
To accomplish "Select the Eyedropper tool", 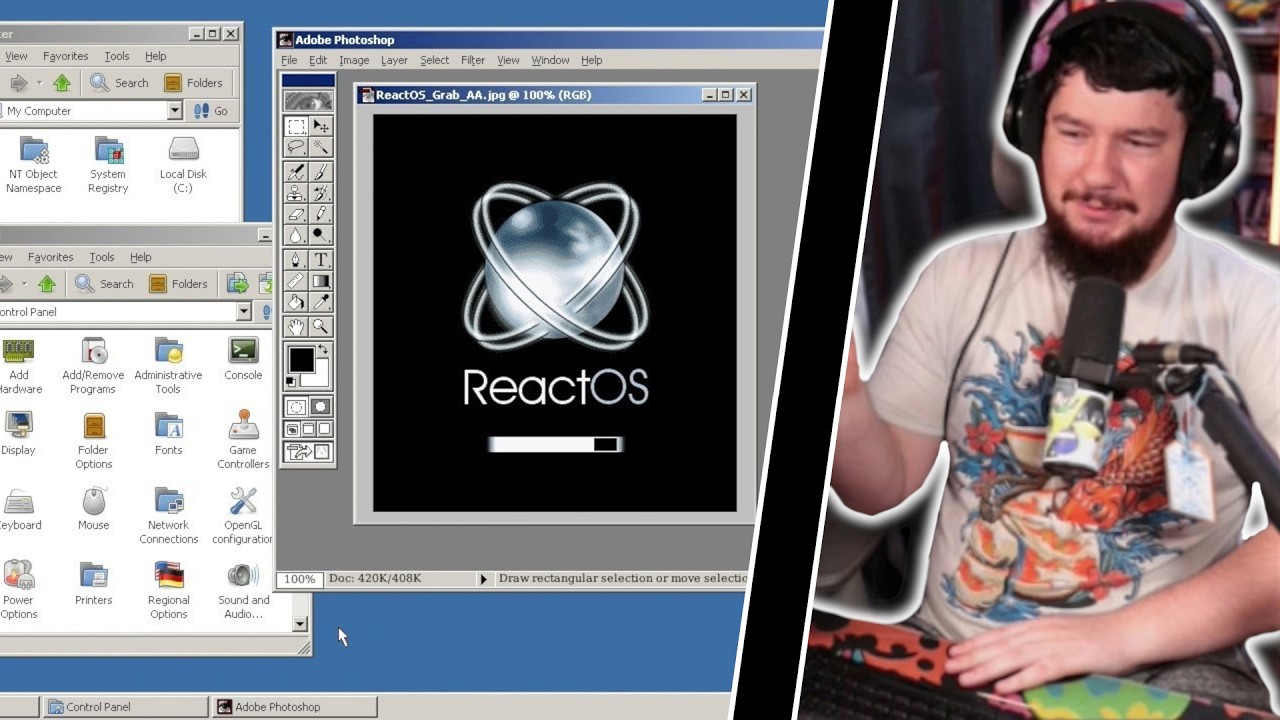I will click(320, 300).
